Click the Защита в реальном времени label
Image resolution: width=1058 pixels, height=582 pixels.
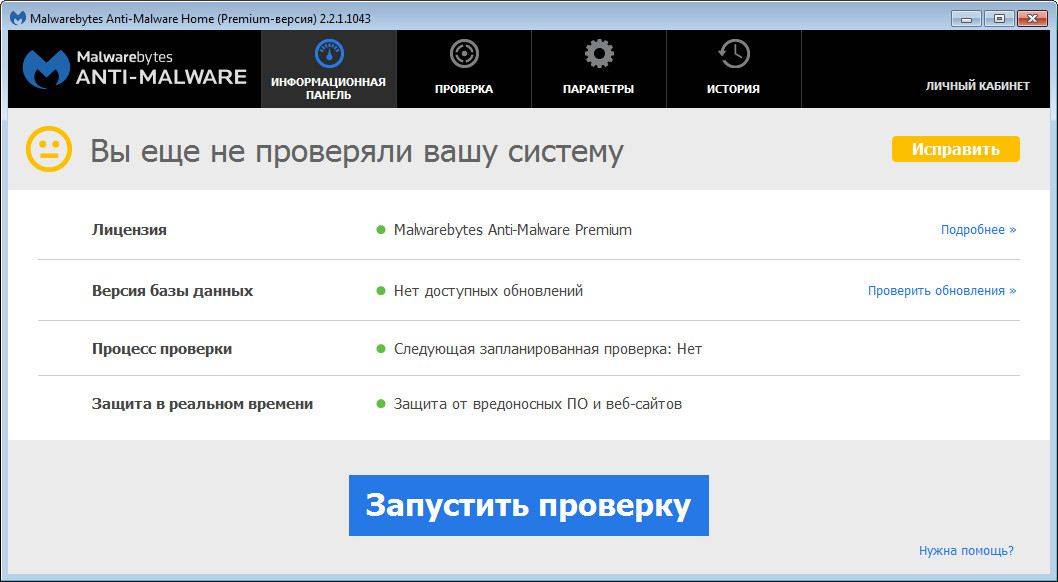(x=202, y=404)
